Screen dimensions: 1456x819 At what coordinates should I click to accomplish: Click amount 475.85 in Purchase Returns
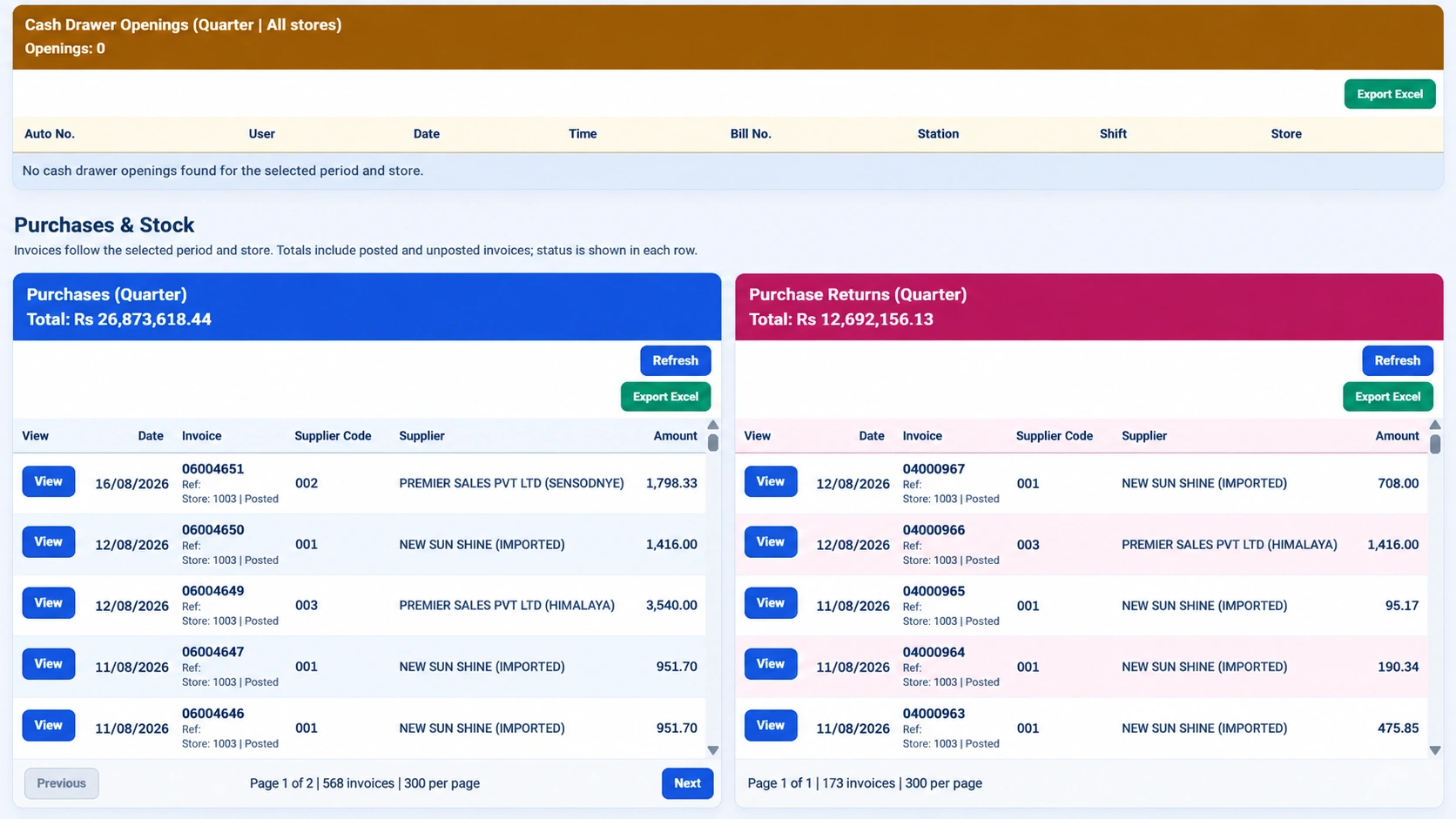click(x=1398, y=728)
